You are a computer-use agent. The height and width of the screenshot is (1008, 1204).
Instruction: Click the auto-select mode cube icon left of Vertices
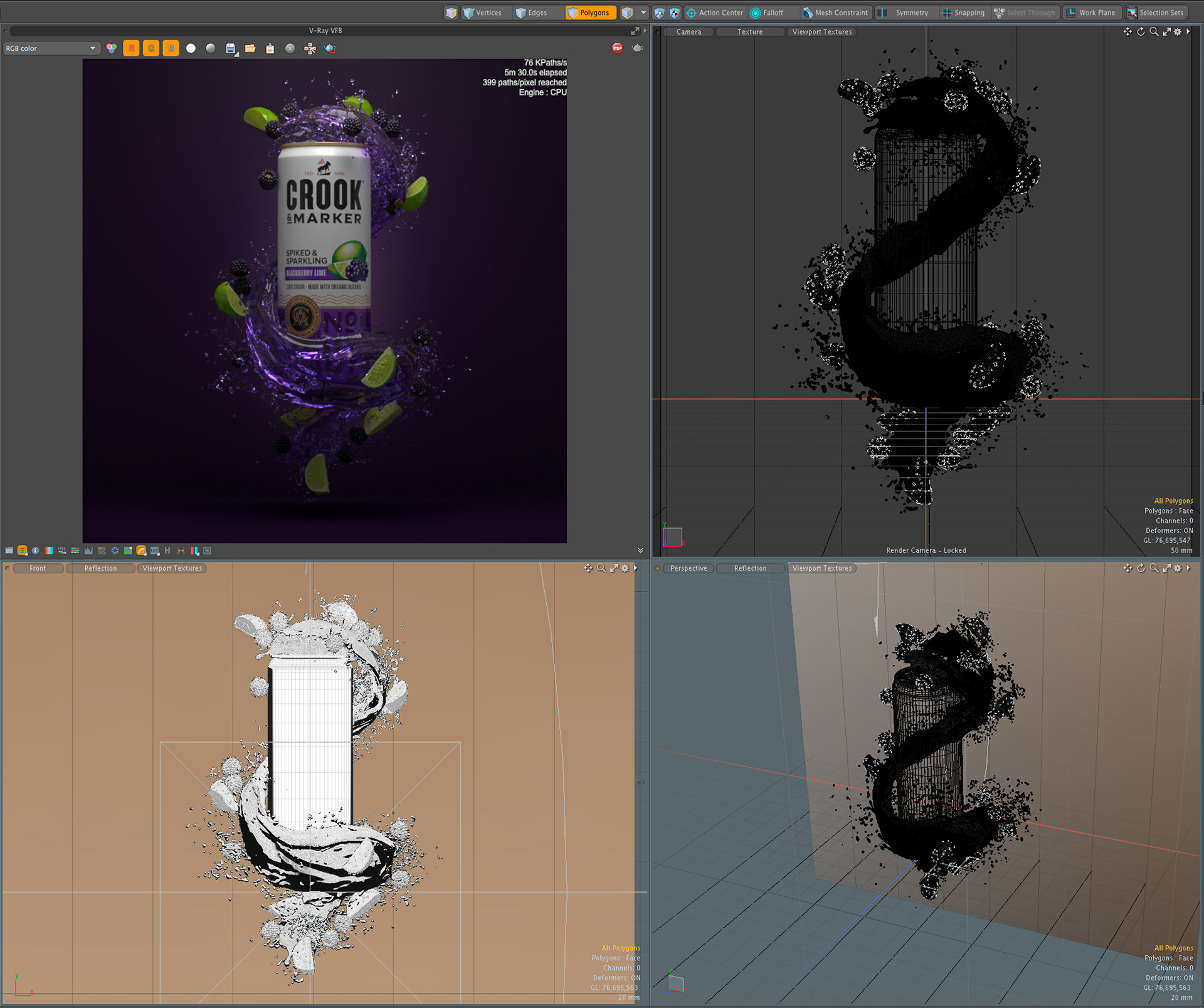click(451, 13)
